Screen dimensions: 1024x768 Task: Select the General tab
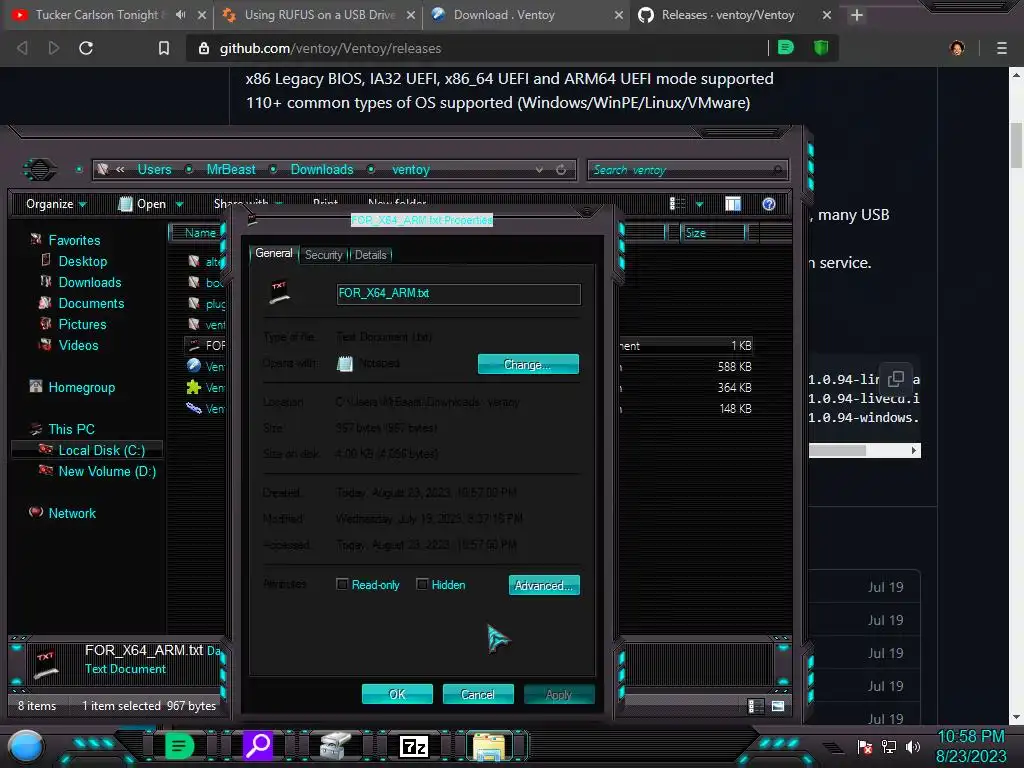point(274,253)
